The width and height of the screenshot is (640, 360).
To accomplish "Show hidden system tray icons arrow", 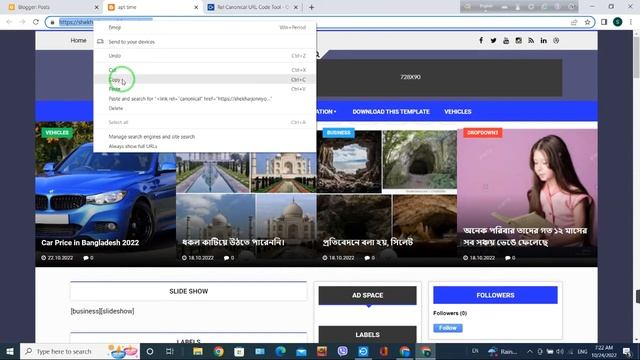I will coord(529,351).
